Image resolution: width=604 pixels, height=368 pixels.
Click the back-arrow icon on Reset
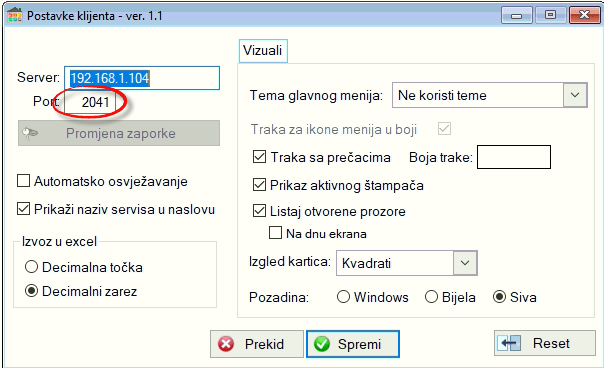click(509, 343)
